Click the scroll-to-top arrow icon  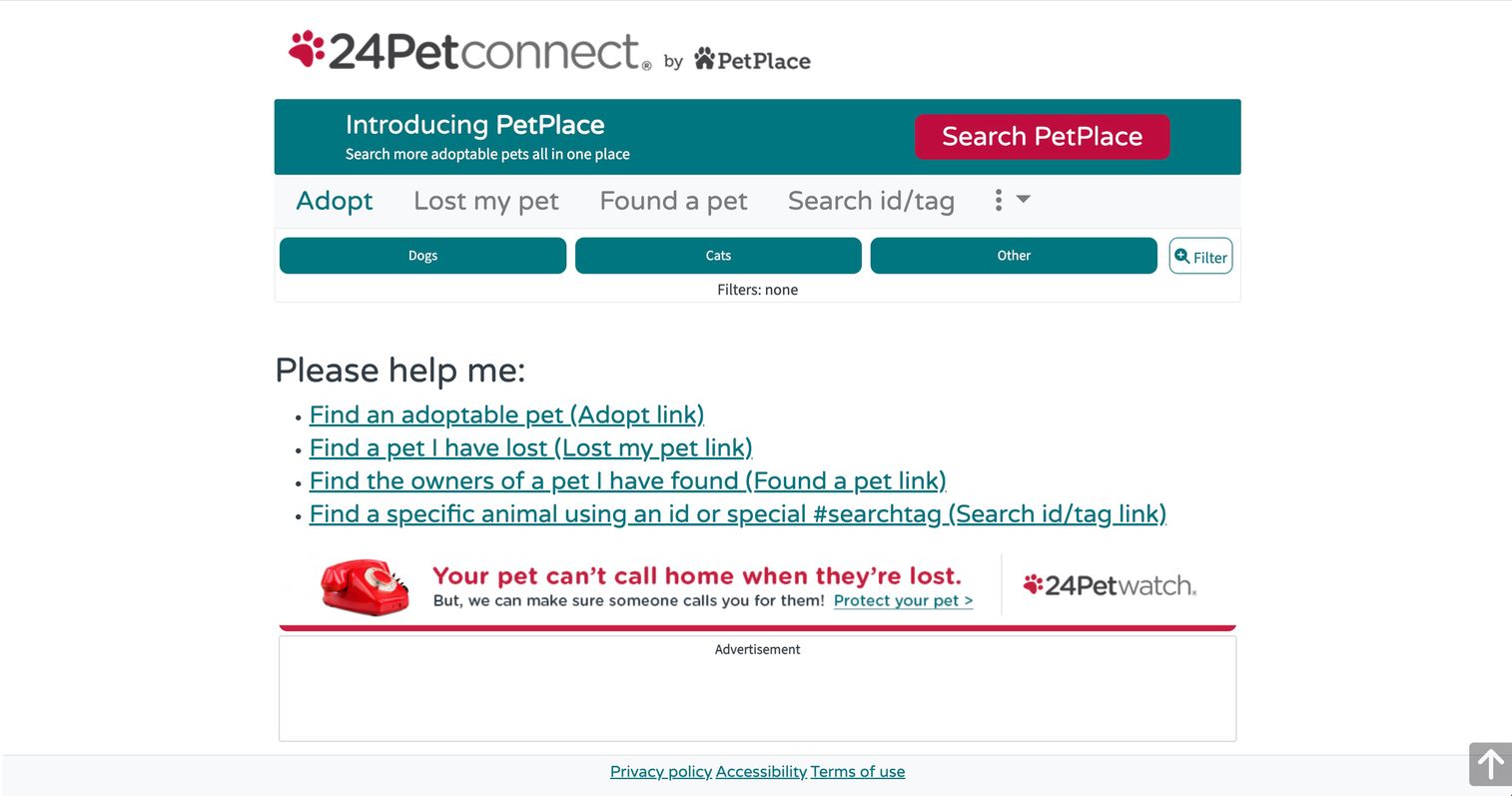tap(1490, 765)
